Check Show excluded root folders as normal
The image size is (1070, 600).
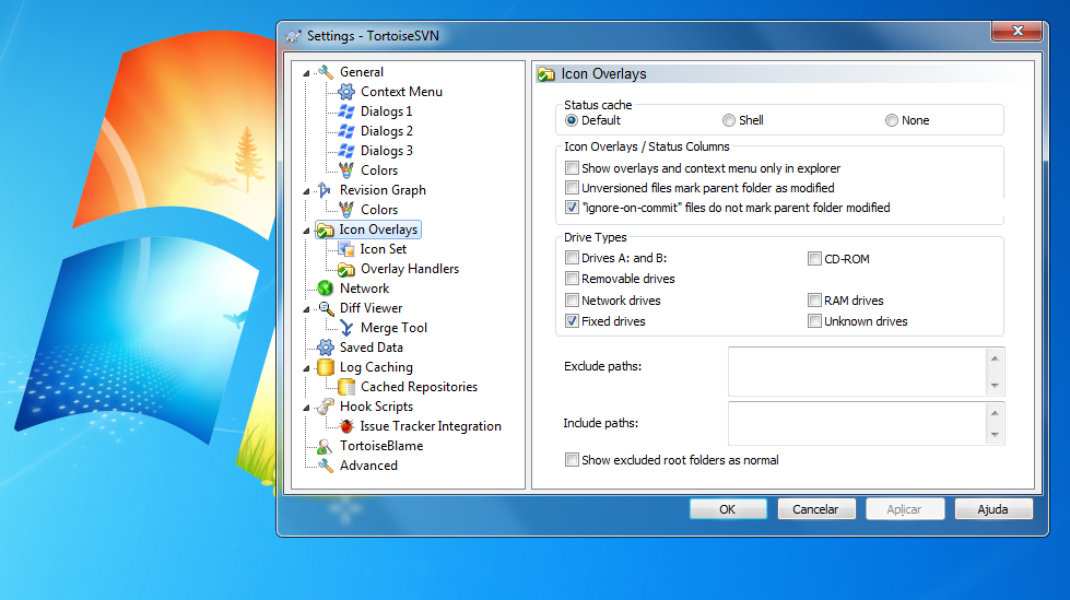pyautogui.click(x=572, y=460)
